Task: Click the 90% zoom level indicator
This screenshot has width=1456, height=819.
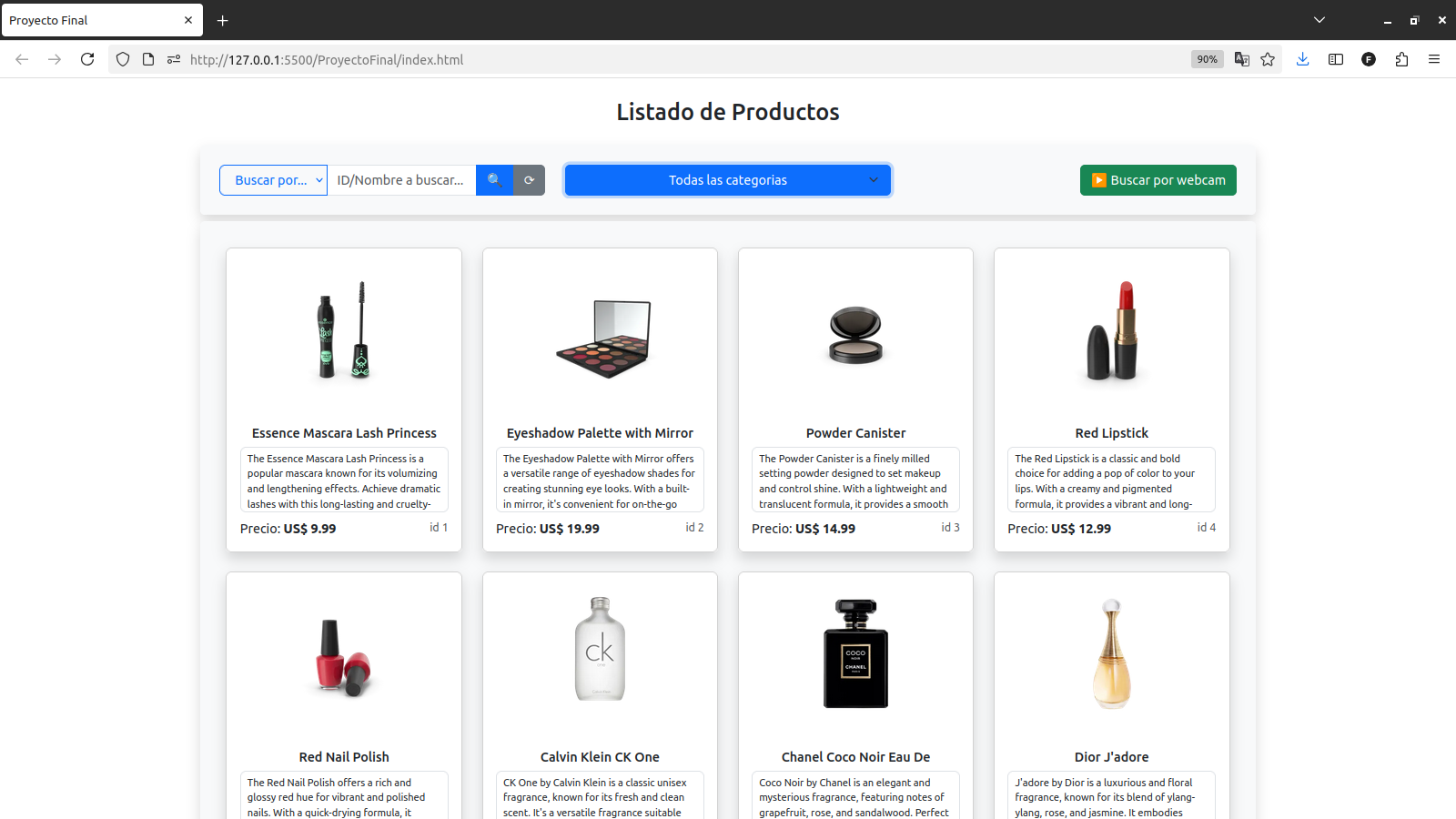Action: [x=1208, y=59]
